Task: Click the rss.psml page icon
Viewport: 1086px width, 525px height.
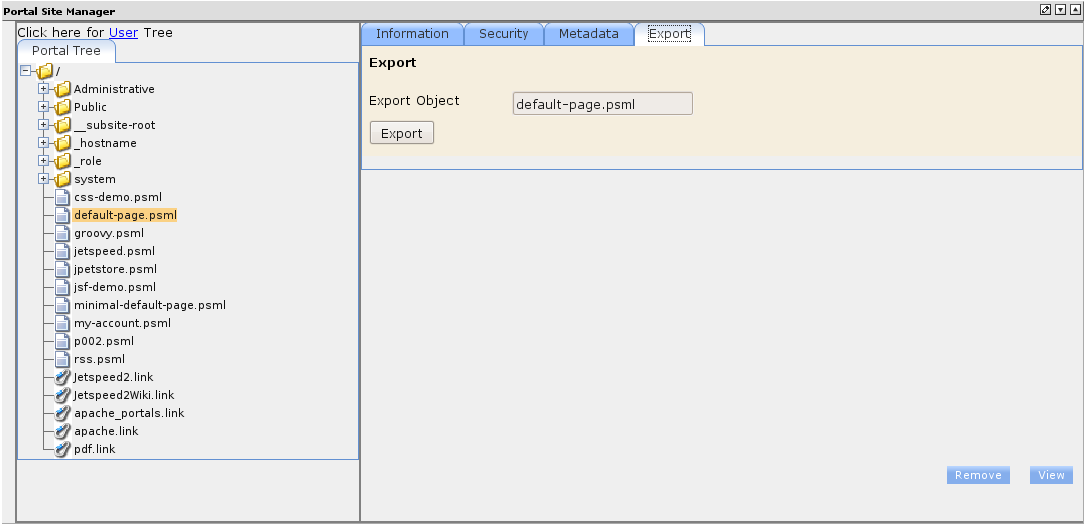Action: (63, 359)
